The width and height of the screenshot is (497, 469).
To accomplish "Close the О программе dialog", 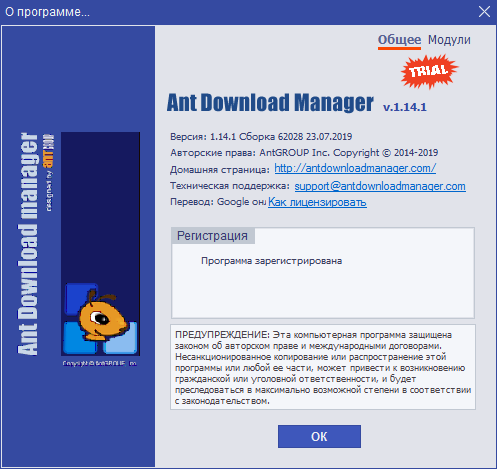I will [484, 12].
